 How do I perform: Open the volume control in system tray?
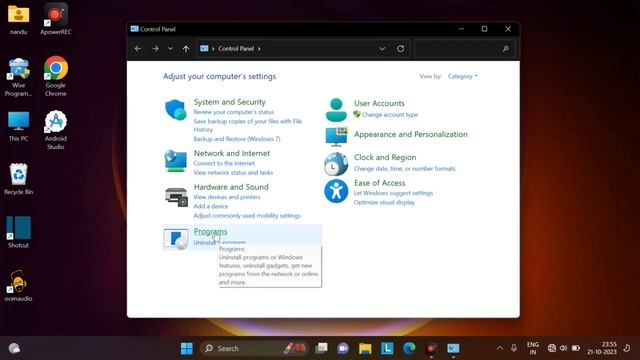pos(564,348)
